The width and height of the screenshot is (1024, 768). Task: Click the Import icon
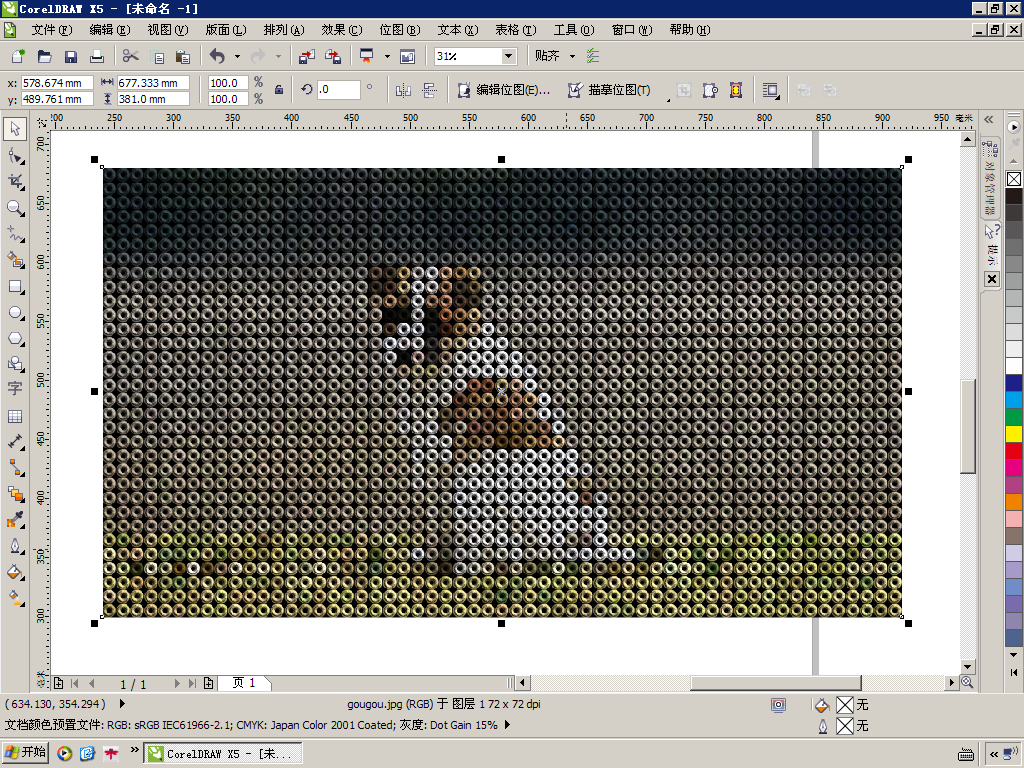[x=306, y=57]
